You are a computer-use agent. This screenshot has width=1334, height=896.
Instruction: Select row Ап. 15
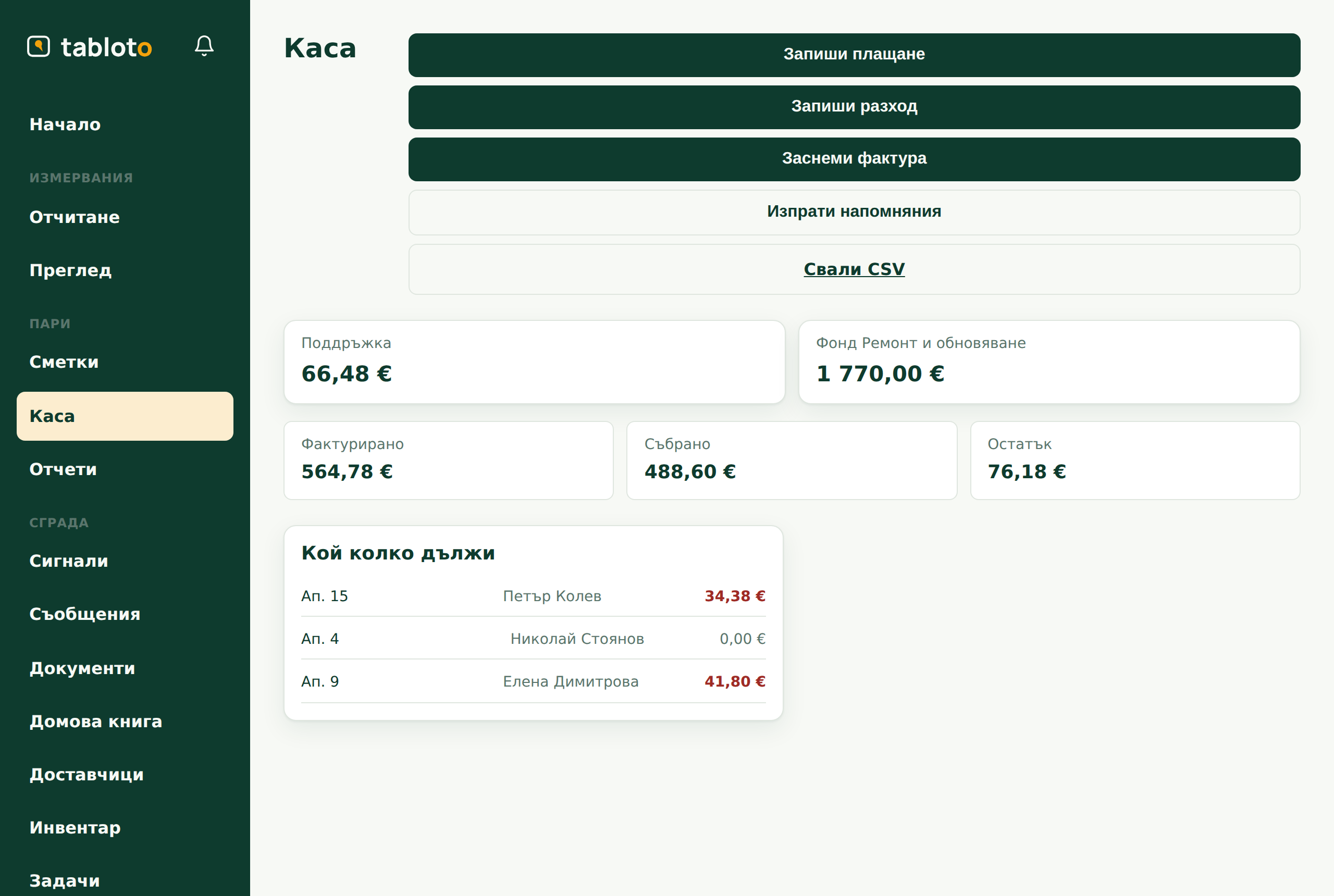coord(533,596)
